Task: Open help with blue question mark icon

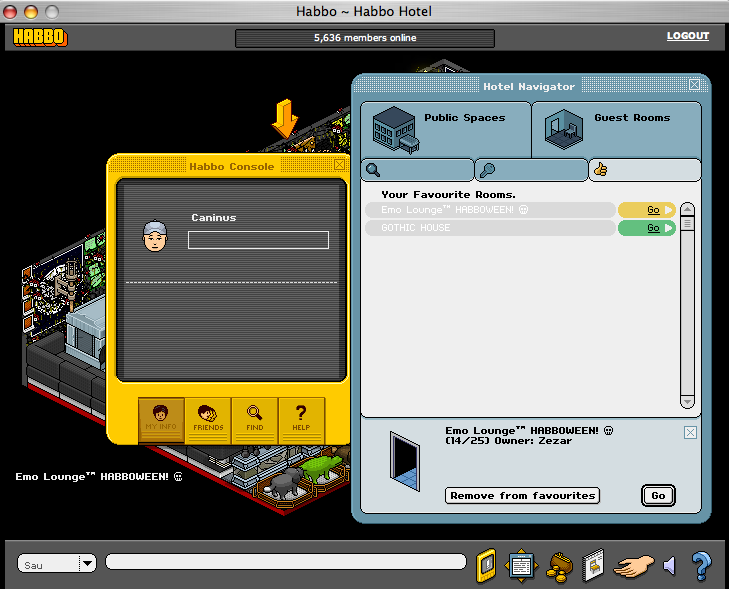Action: (701, 566)
